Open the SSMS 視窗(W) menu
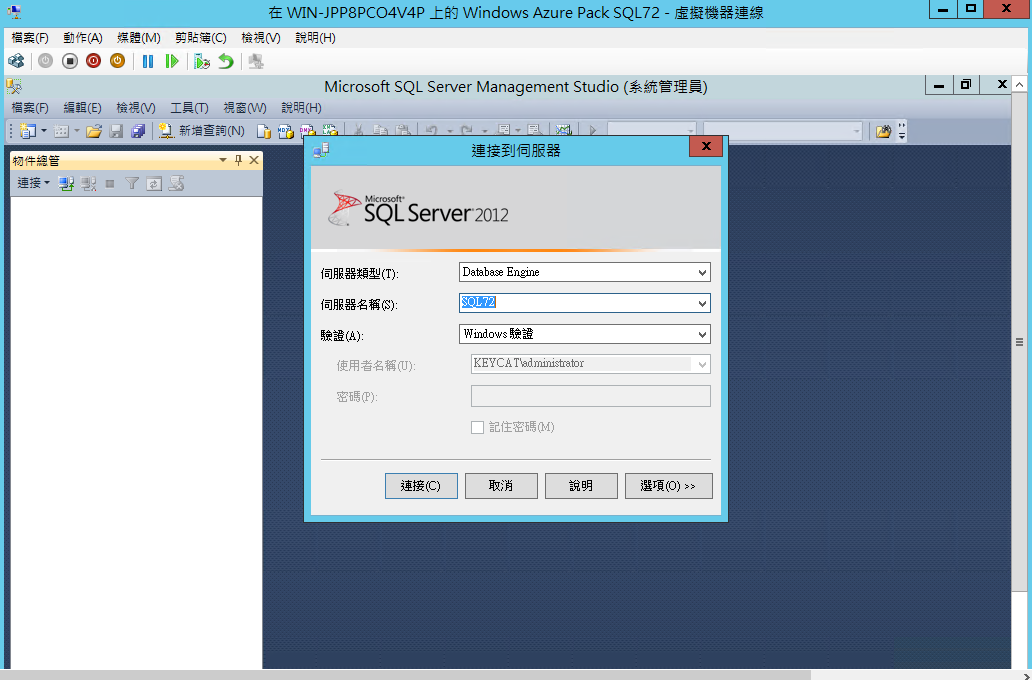This screenshot has height=680, width=1032. (x=245, y=107)
